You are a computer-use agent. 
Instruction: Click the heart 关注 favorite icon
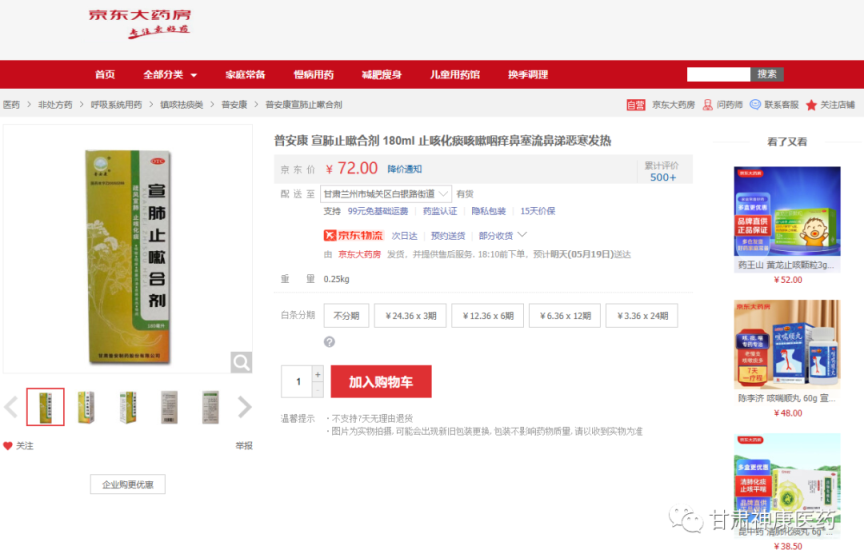(x=8, y=446)
